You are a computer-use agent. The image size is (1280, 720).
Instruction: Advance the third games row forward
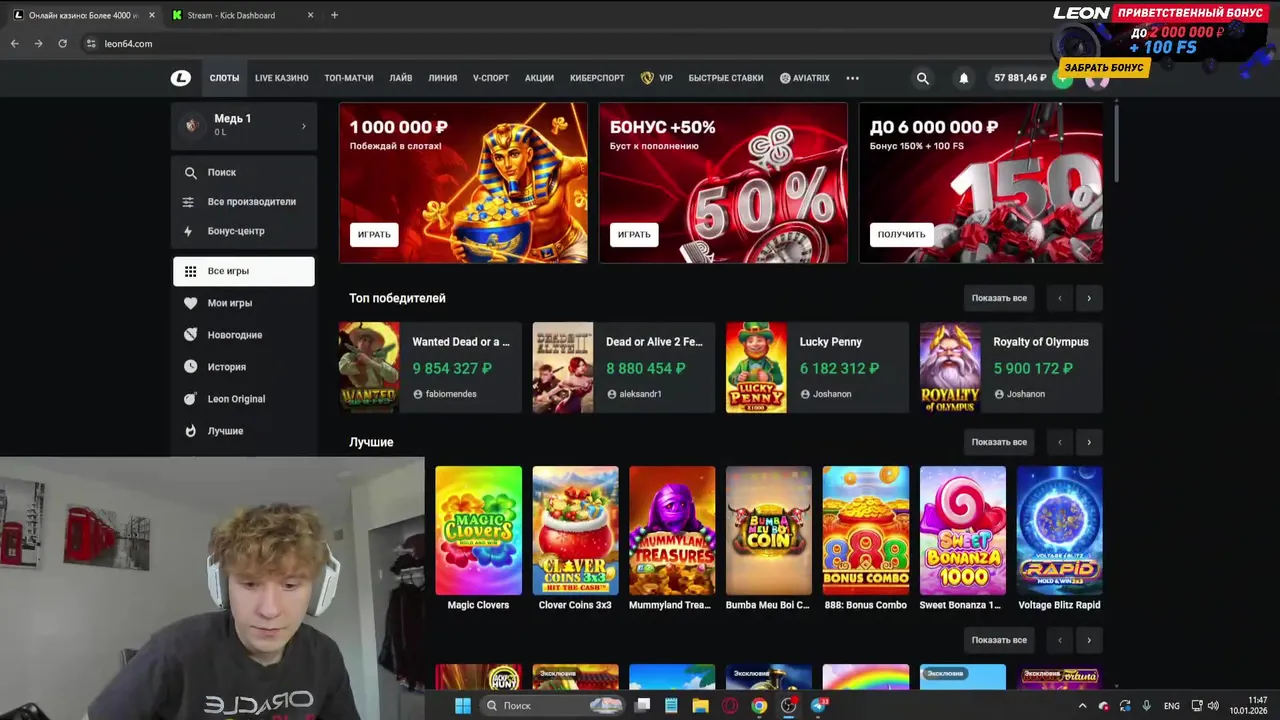click(x=1089, y=640)
